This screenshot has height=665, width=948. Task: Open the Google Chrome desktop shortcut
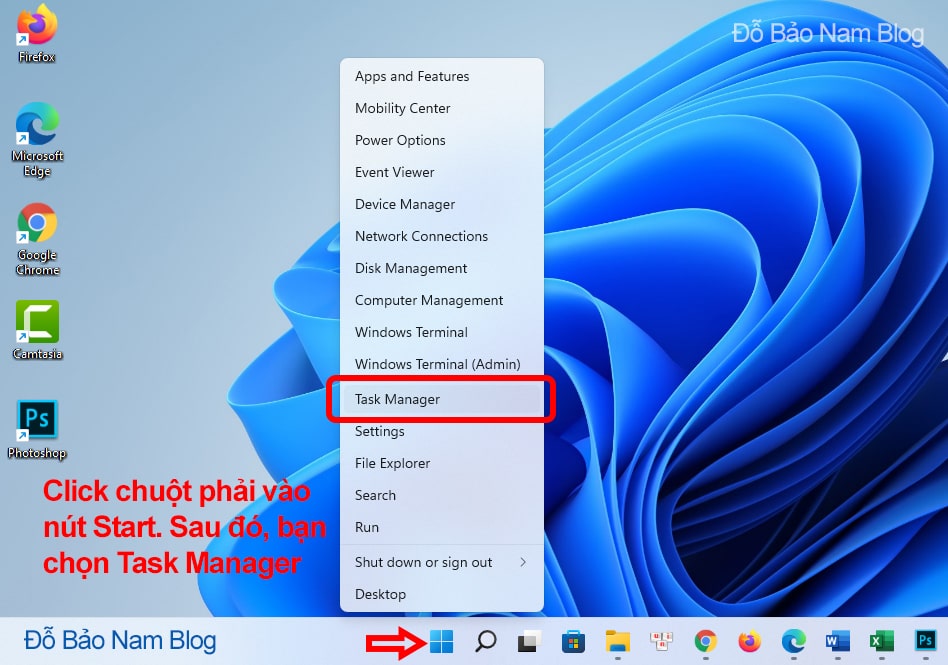pos(37,239)
